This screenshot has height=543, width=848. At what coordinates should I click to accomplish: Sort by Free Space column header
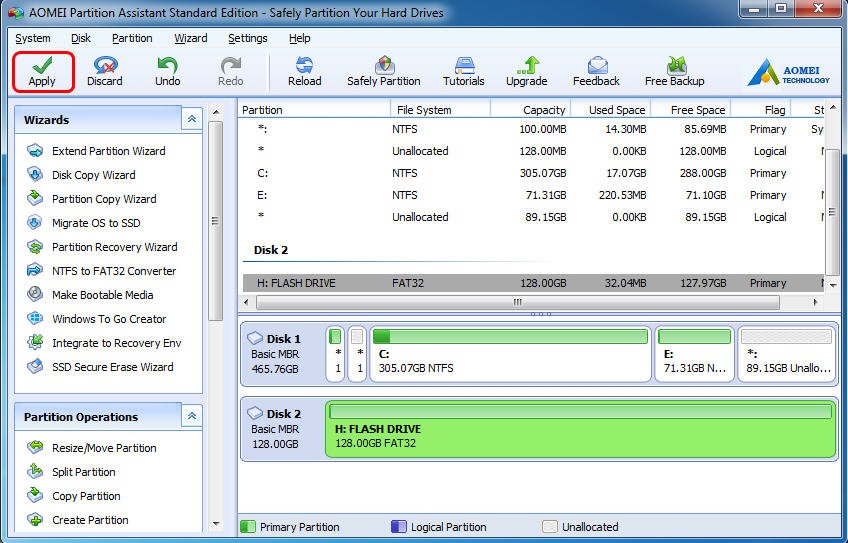691,110
